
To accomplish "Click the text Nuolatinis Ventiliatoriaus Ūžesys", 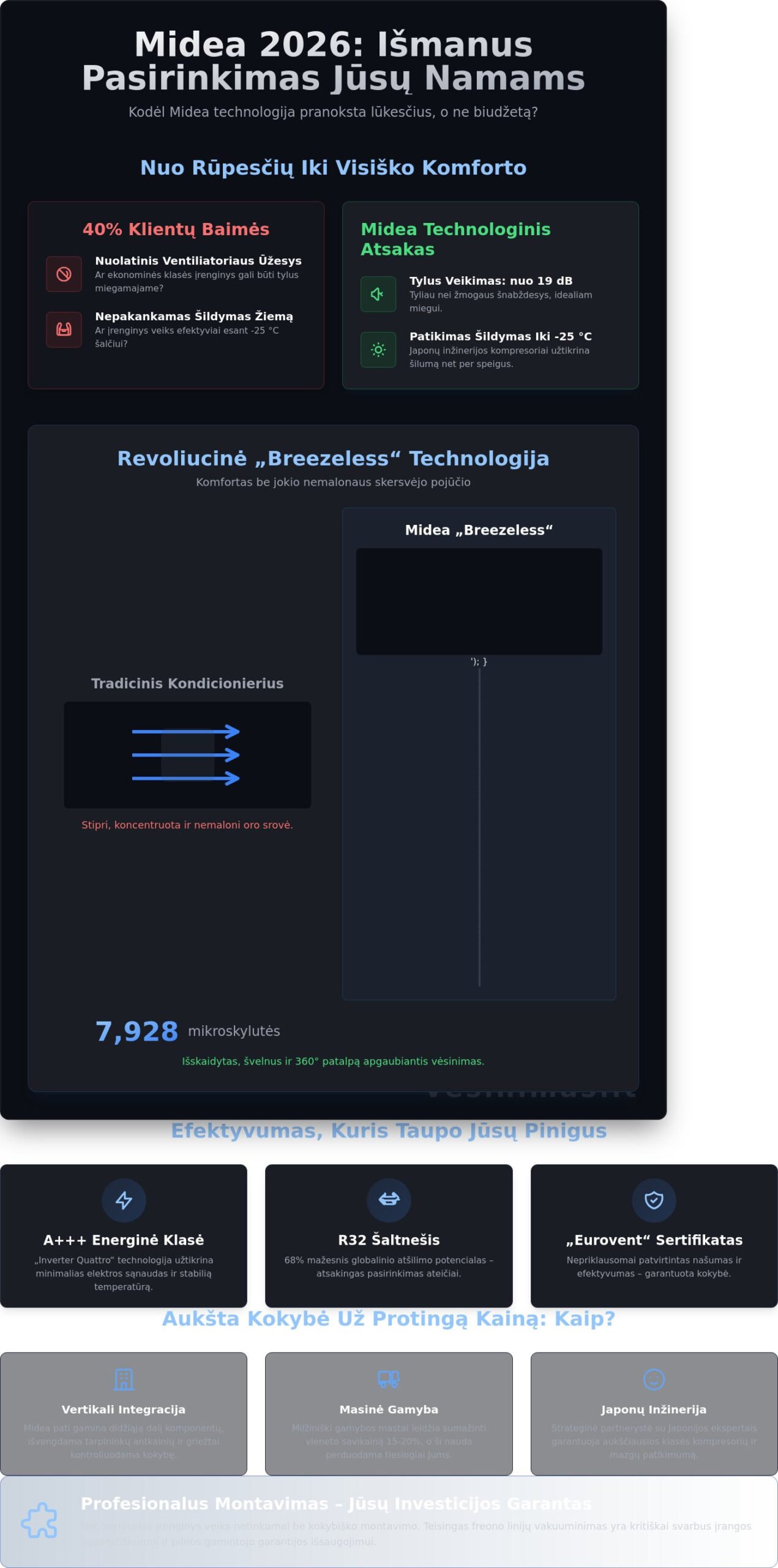I will (x=198, y=261).
